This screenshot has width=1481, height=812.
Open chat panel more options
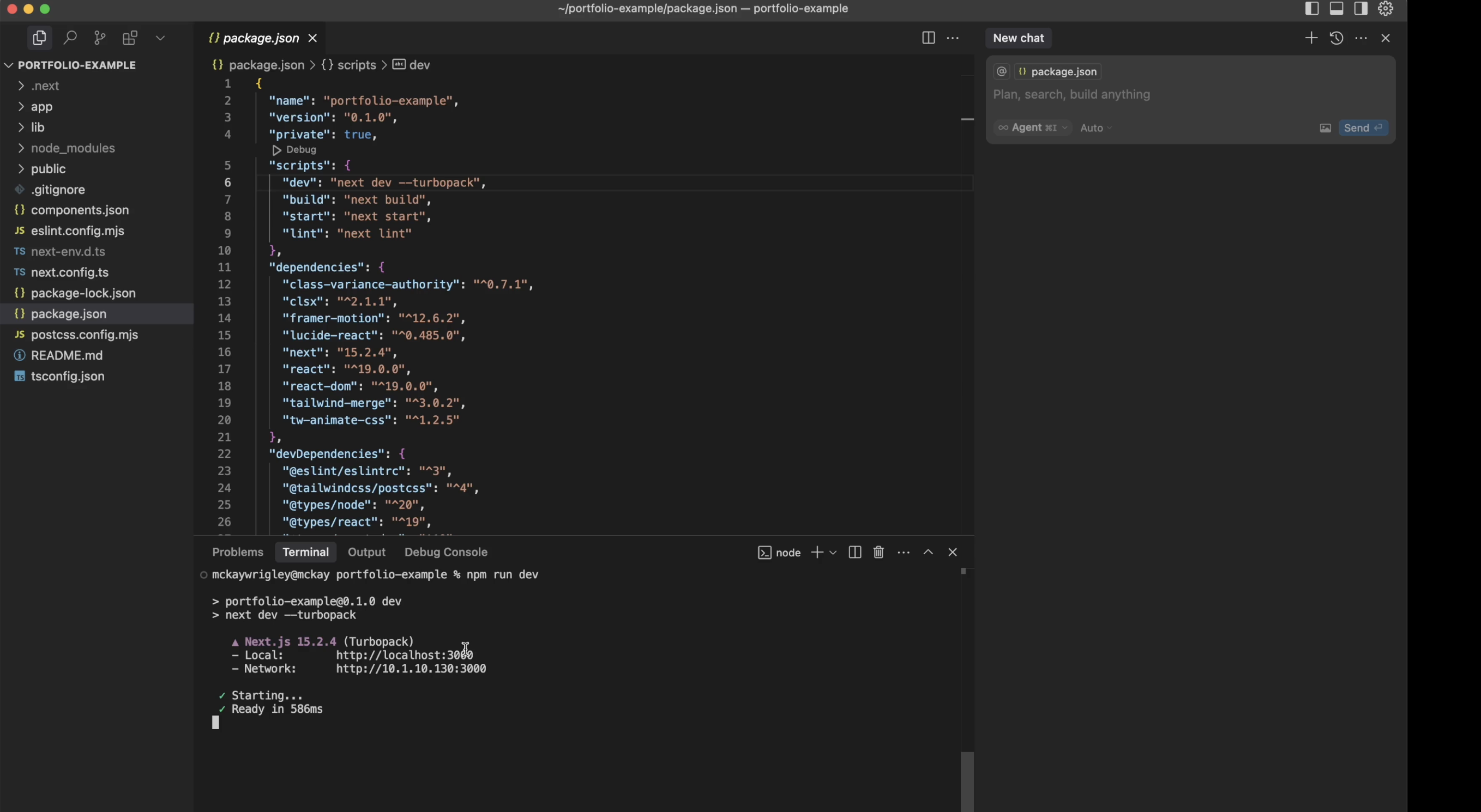(x=1361, y=38)
